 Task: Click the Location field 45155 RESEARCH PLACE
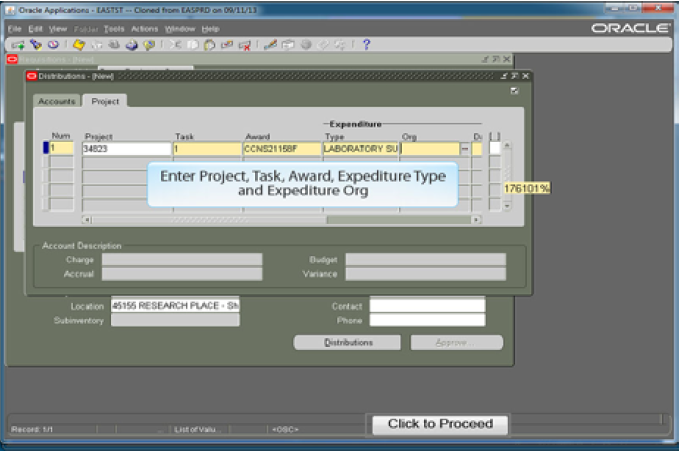pos(175,306)
